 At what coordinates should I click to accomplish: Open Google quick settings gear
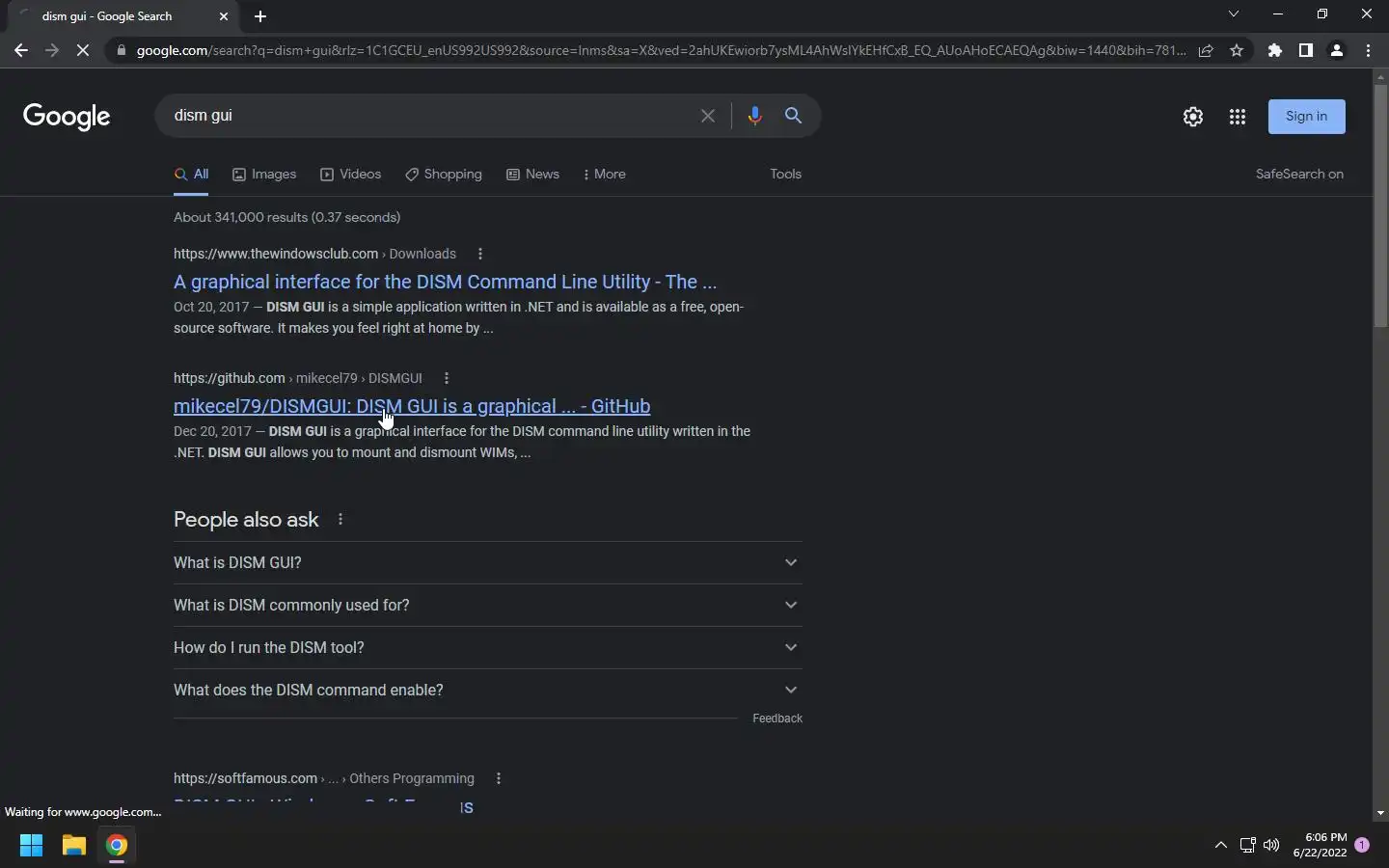1193,117
